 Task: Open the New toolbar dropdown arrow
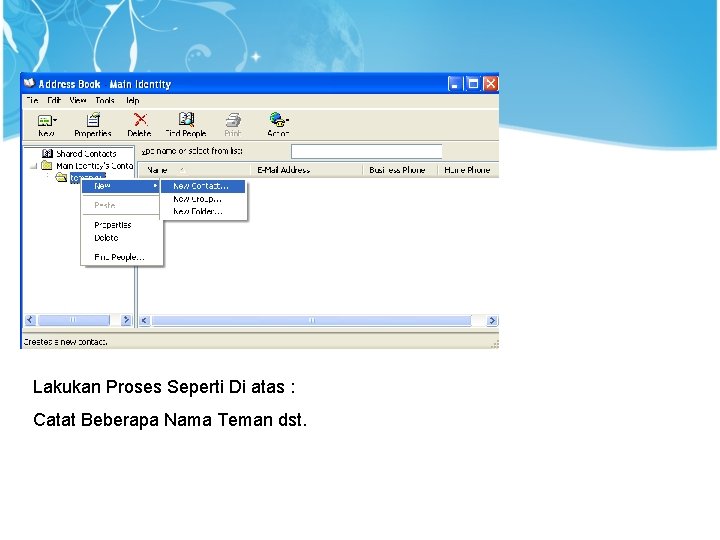point(55,120)
